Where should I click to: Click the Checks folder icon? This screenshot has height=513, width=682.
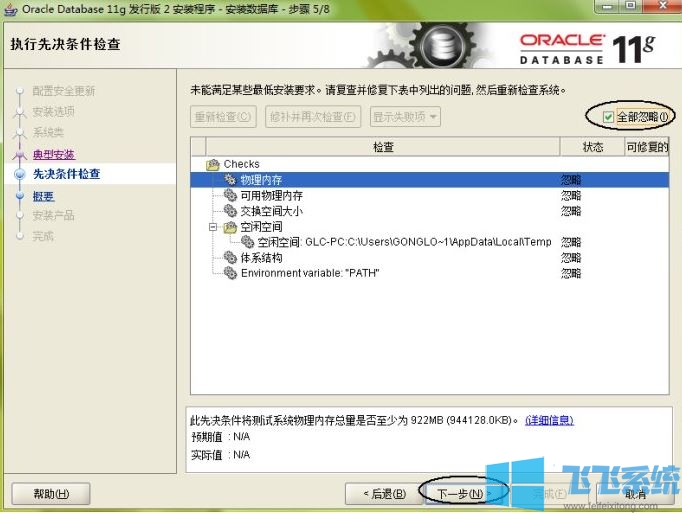pos(212,164)
